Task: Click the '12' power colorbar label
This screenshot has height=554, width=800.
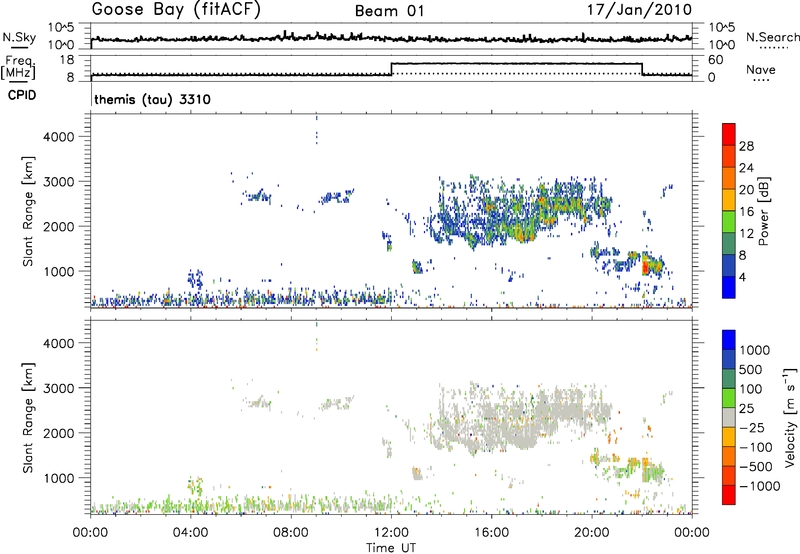Action: 746,234
